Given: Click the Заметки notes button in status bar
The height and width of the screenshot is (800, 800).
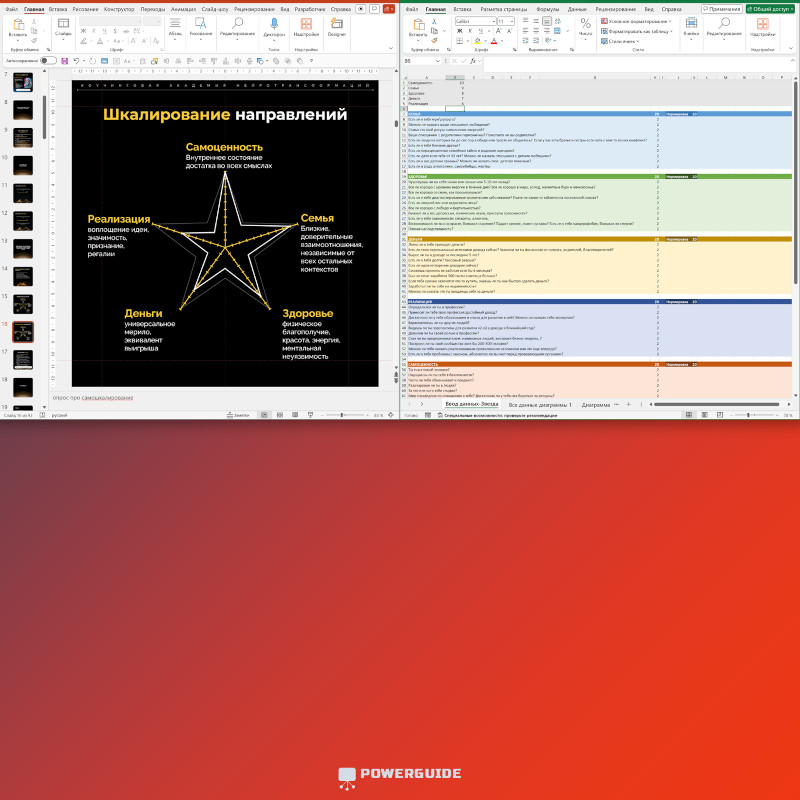Looking at the screenshot, I should point(238,415).
